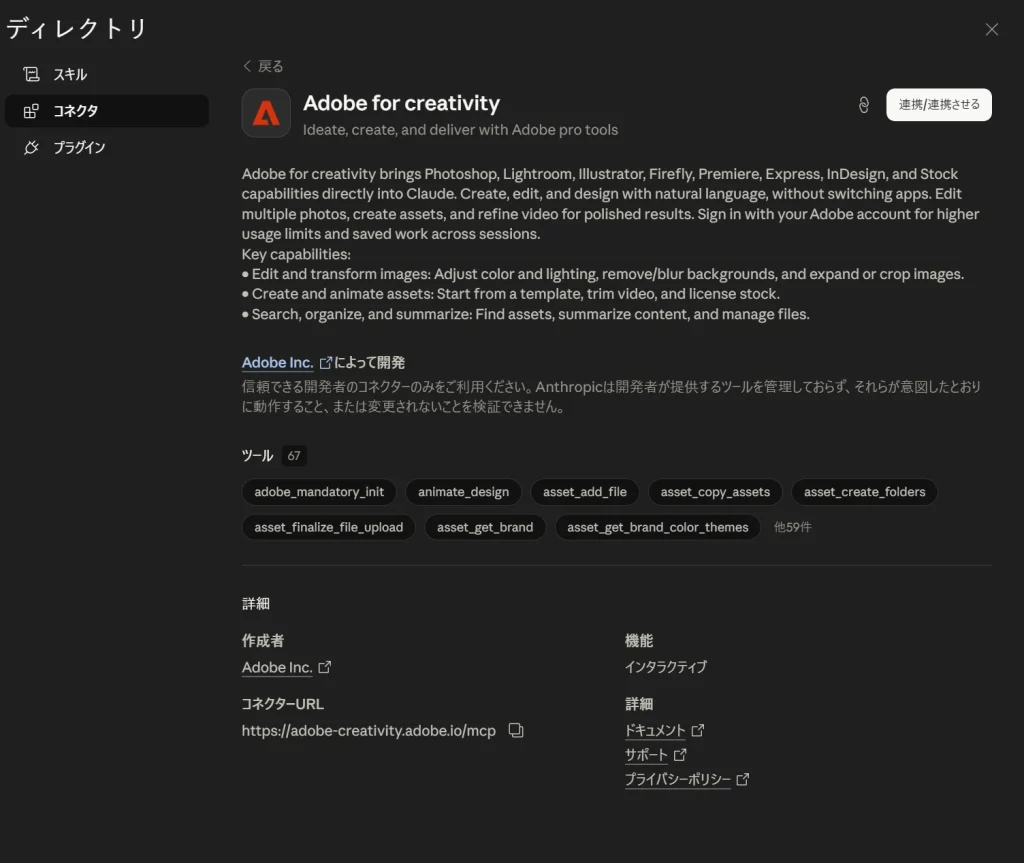Switch to the プラグイン section
The width and height of the screenshot is (1024, 863).
(x=79, y=148)
